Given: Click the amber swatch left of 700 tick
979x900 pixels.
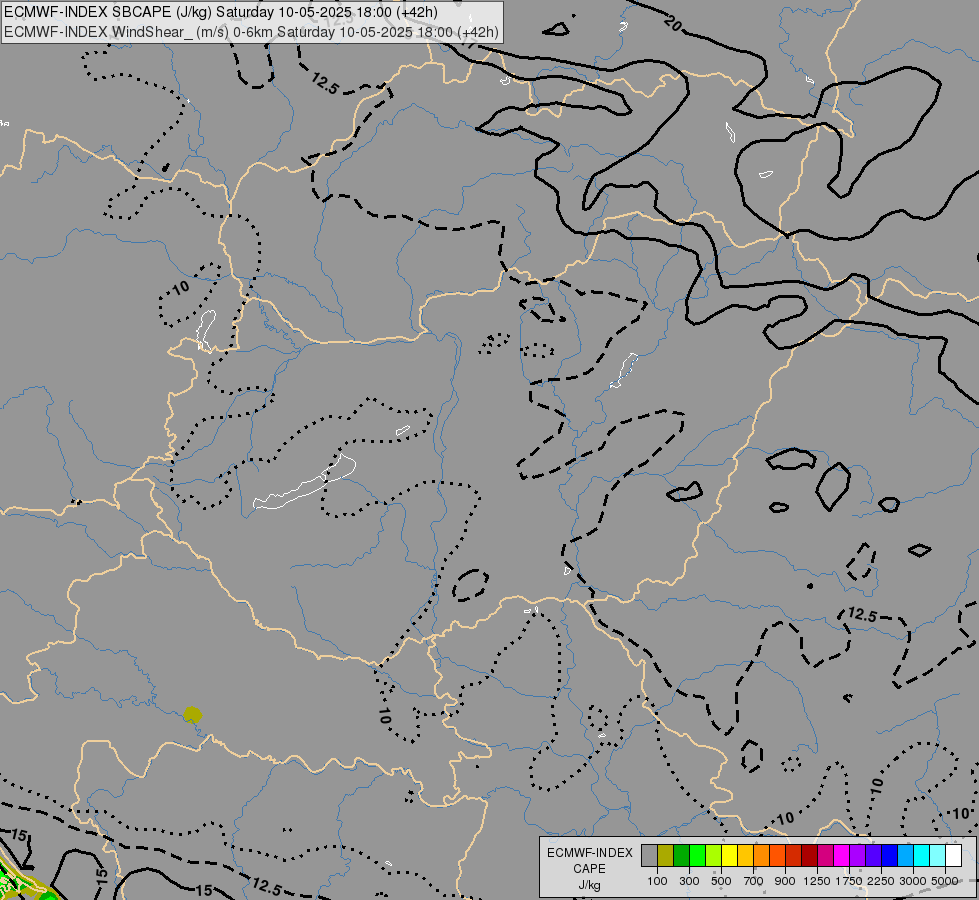Looking at the screenshot, I should pyautogui.click(x=745, y=856).
